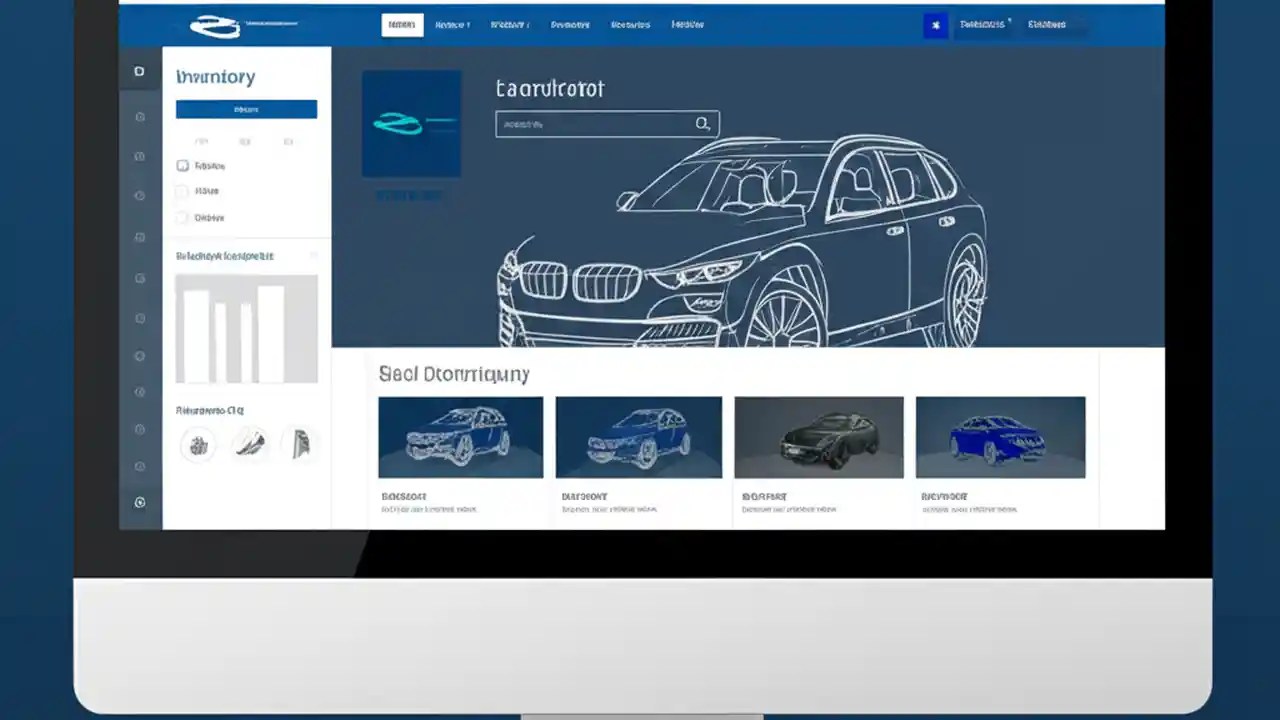1280x720 pixels.
Task: Open the account dropdown near the top right
Action: [x=983, y=24]
